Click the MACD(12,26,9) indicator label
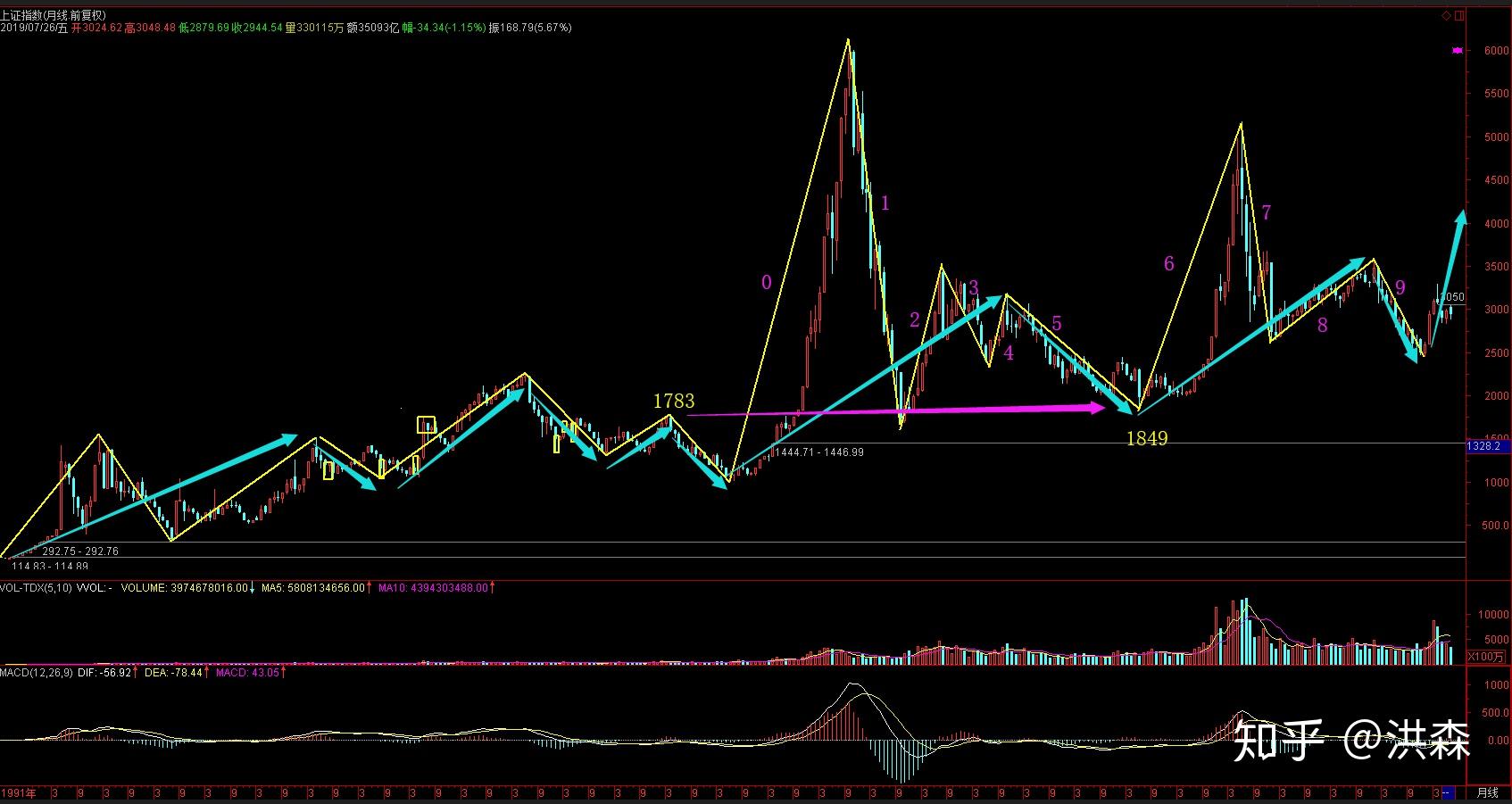The height and width of the screenshot is (804, 1512). coord(37,672)
